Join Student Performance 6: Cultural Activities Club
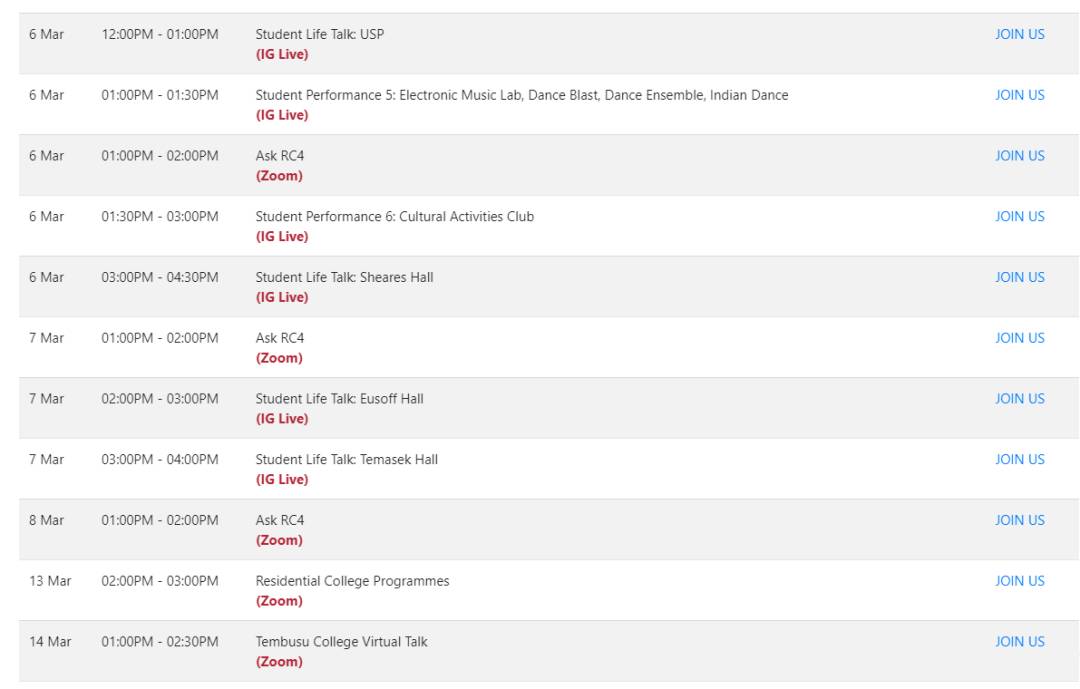 (x=1019, y=216)
